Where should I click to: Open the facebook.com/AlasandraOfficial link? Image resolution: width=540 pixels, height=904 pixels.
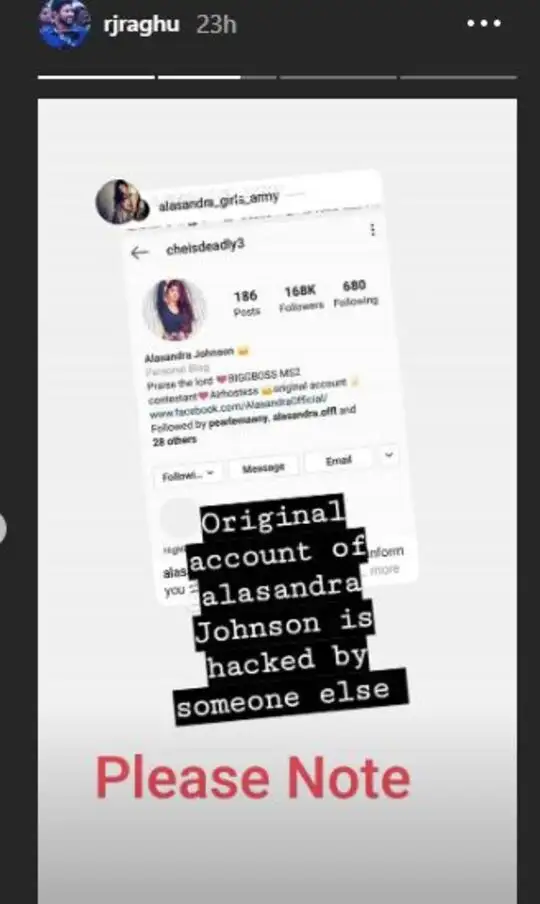238,405
